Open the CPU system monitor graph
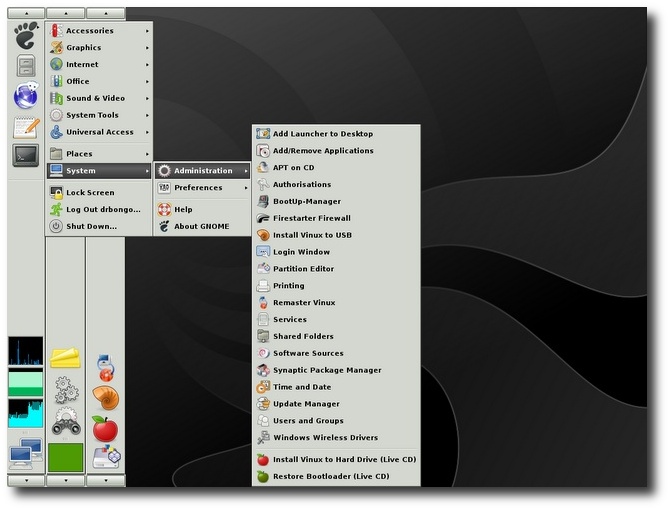Screen dimensions: 670x510 [x=26, y=351]
